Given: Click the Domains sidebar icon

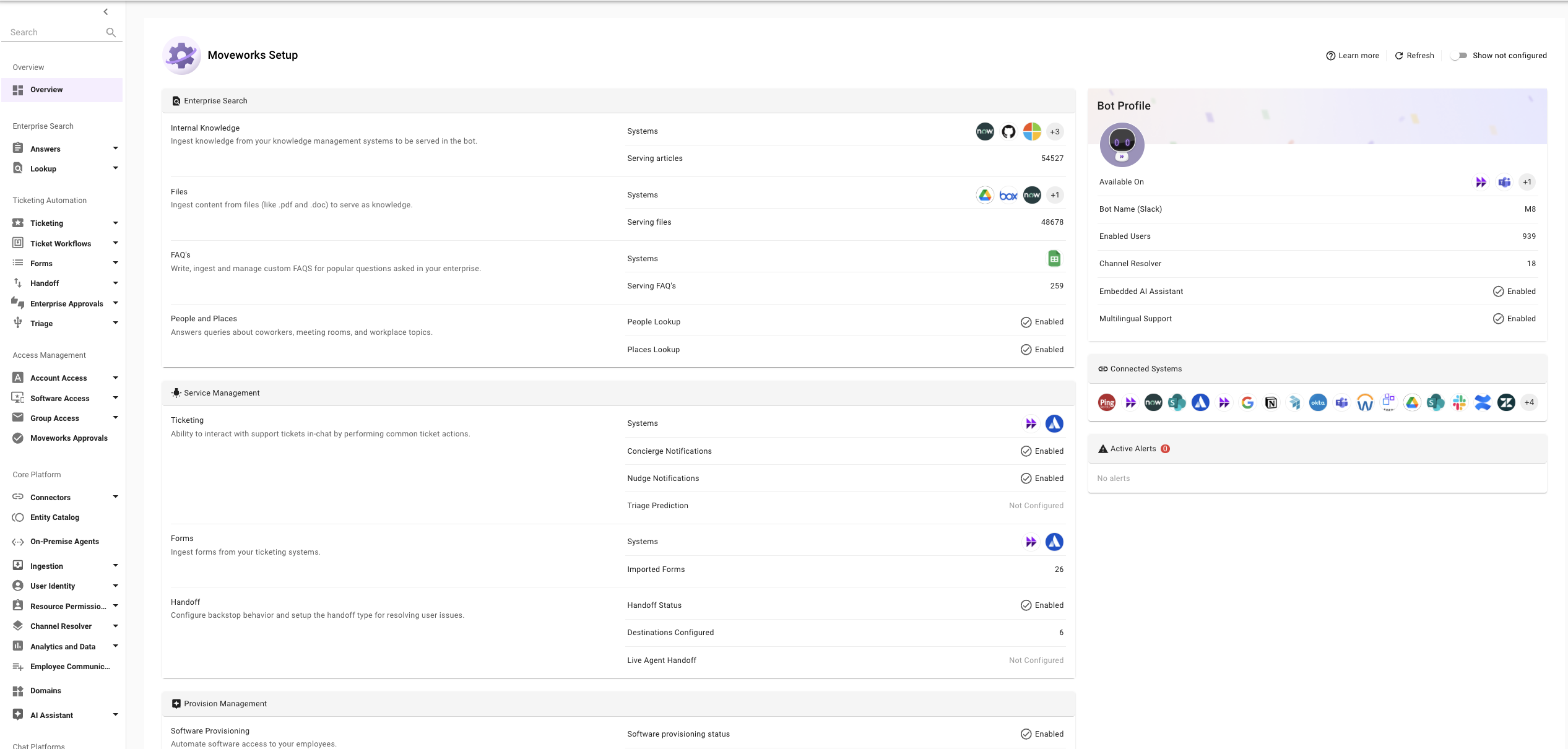Looking at the screenshot, I should (18, 691).
